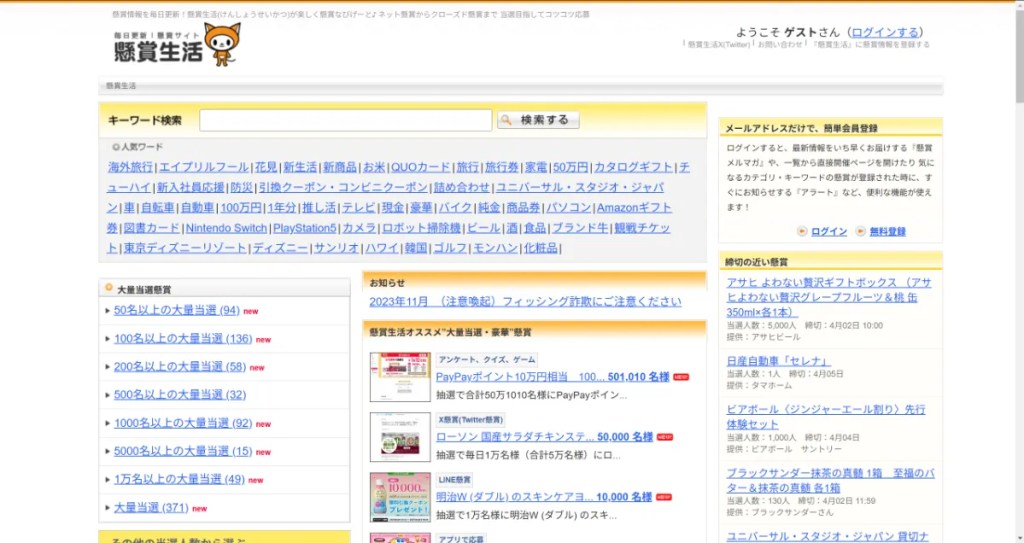Click the page vertical scrollbar
Screen dimensions: 1024x543
pos(1018,300)
